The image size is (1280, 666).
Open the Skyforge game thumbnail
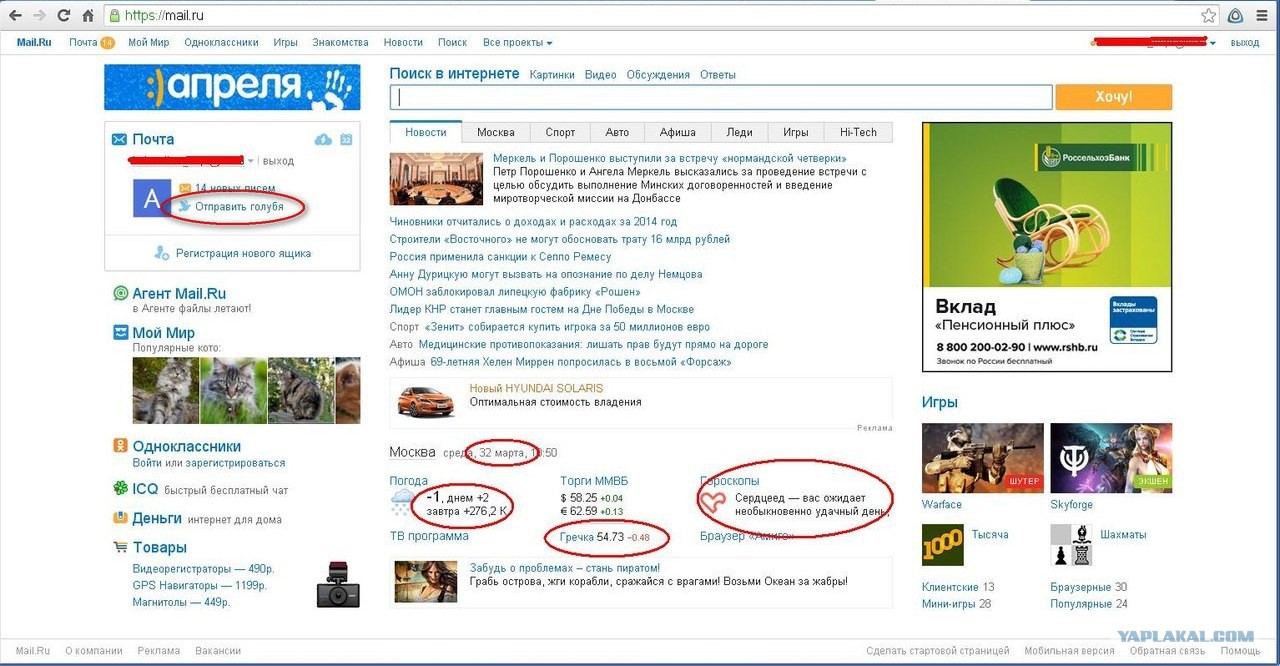point(1111,458)
